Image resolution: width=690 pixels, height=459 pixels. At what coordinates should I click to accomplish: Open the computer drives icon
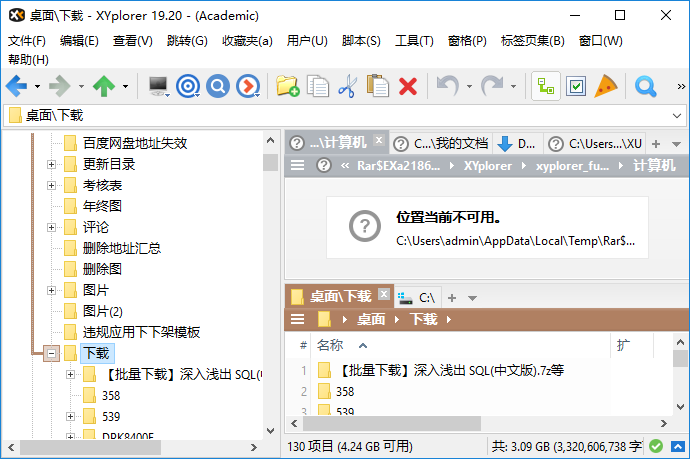[x=158, y=86]
